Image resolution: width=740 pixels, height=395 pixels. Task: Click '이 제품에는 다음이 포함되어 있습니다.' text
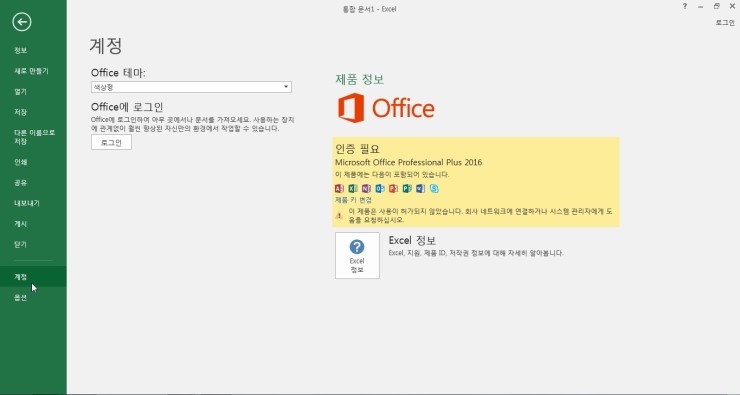tap(392, 175)
